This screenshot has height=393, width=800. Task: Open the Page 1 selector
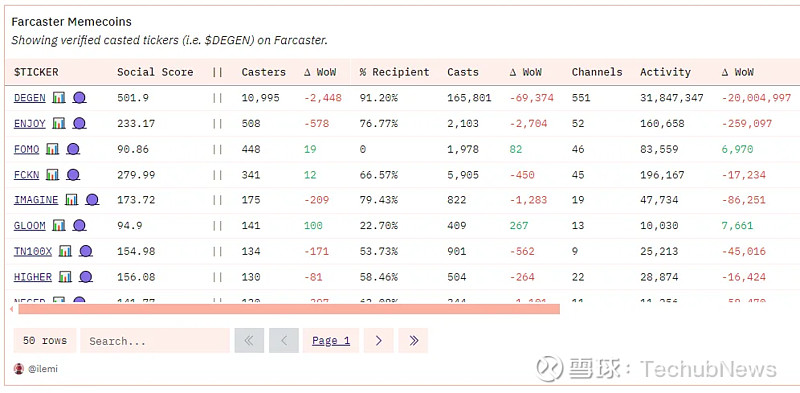(331, 340)
